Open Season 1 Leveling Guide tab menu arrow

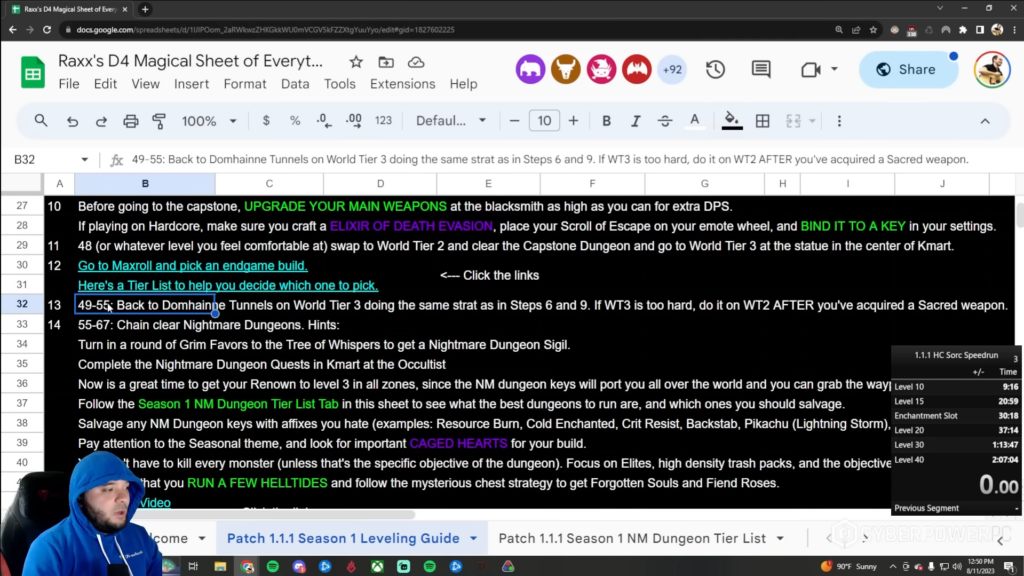coord(473,539)
